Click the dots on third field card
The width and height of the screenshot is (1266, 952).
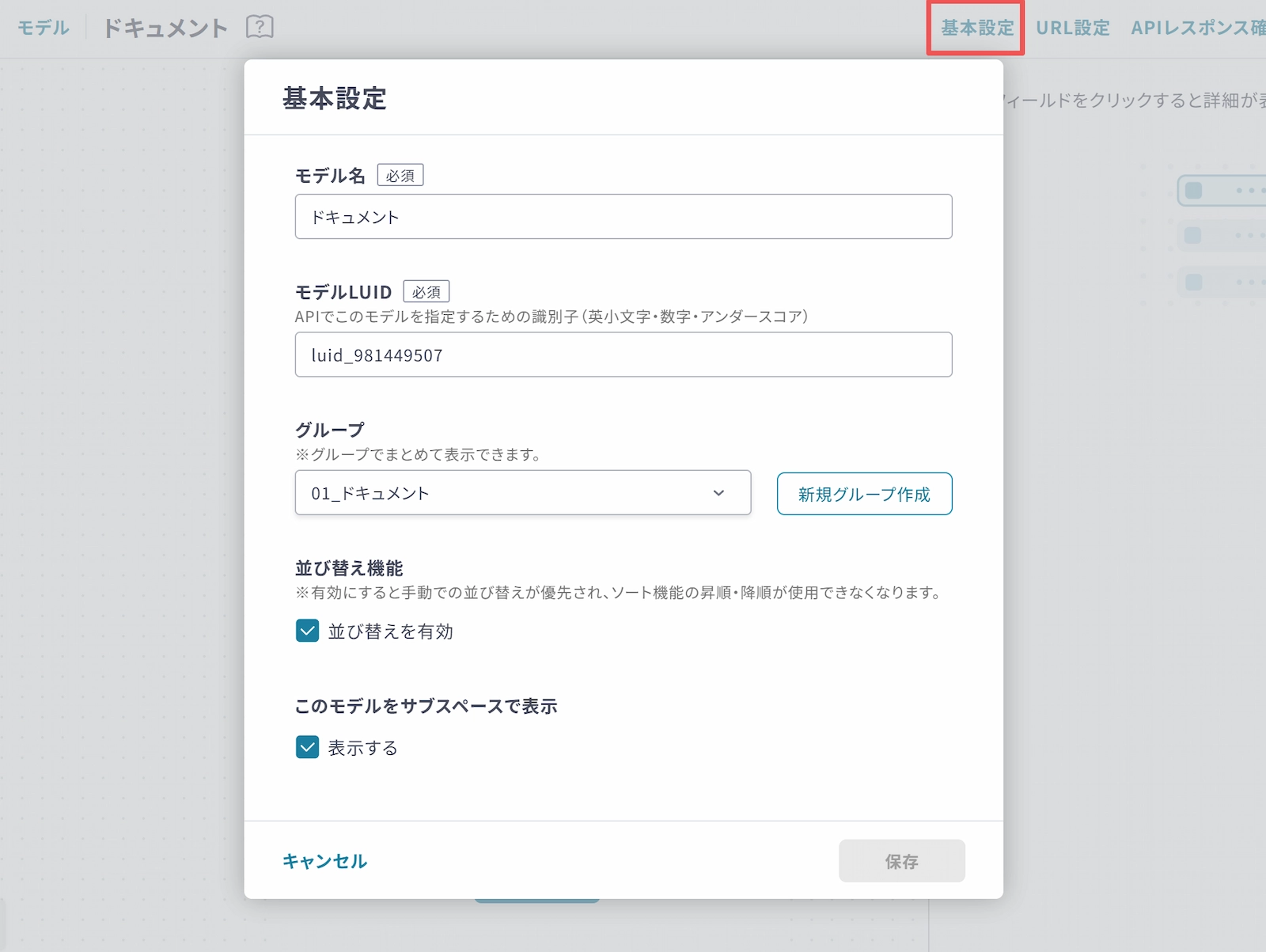coord(1249,282)
